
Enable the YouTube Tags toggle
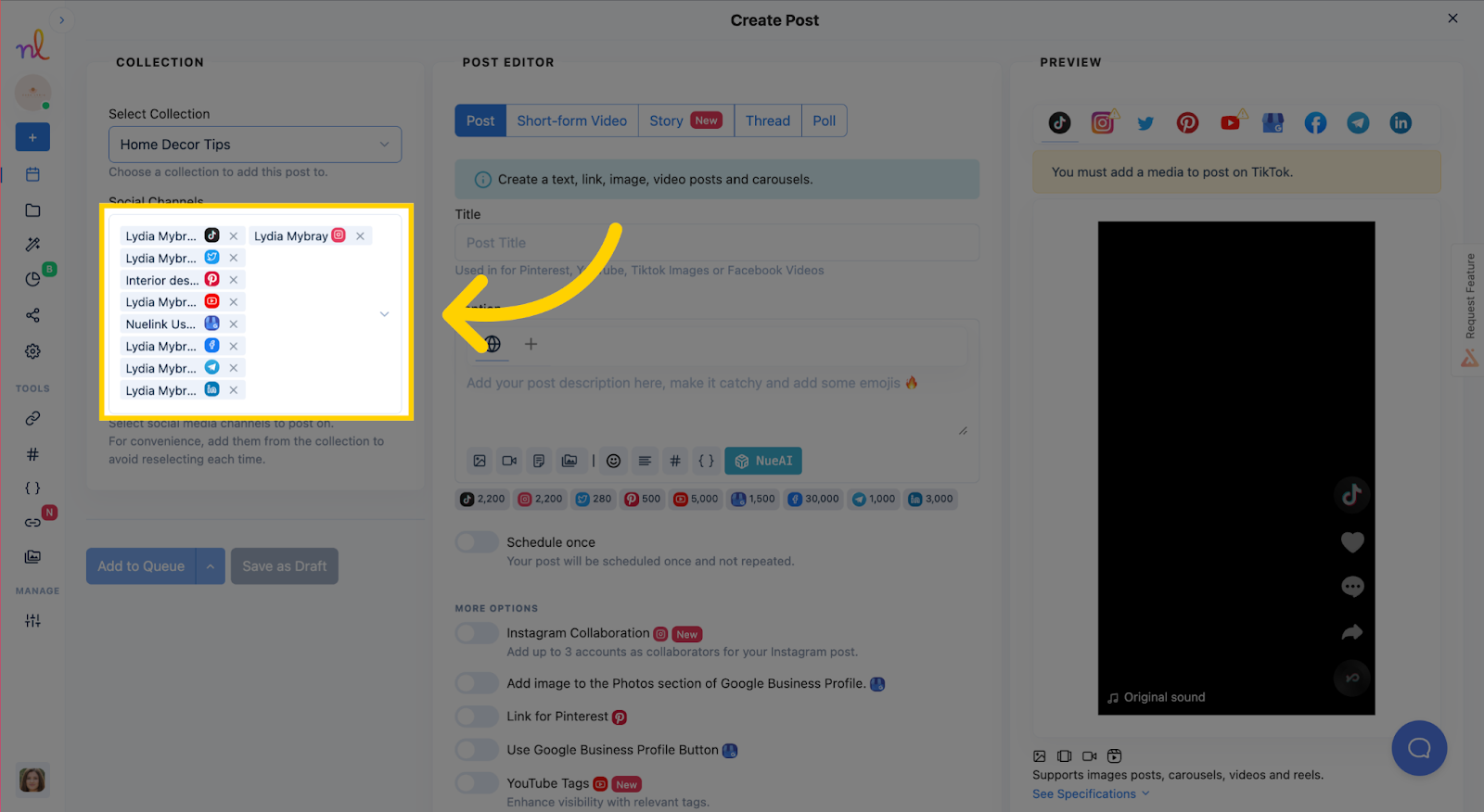[x=477, y=783]
